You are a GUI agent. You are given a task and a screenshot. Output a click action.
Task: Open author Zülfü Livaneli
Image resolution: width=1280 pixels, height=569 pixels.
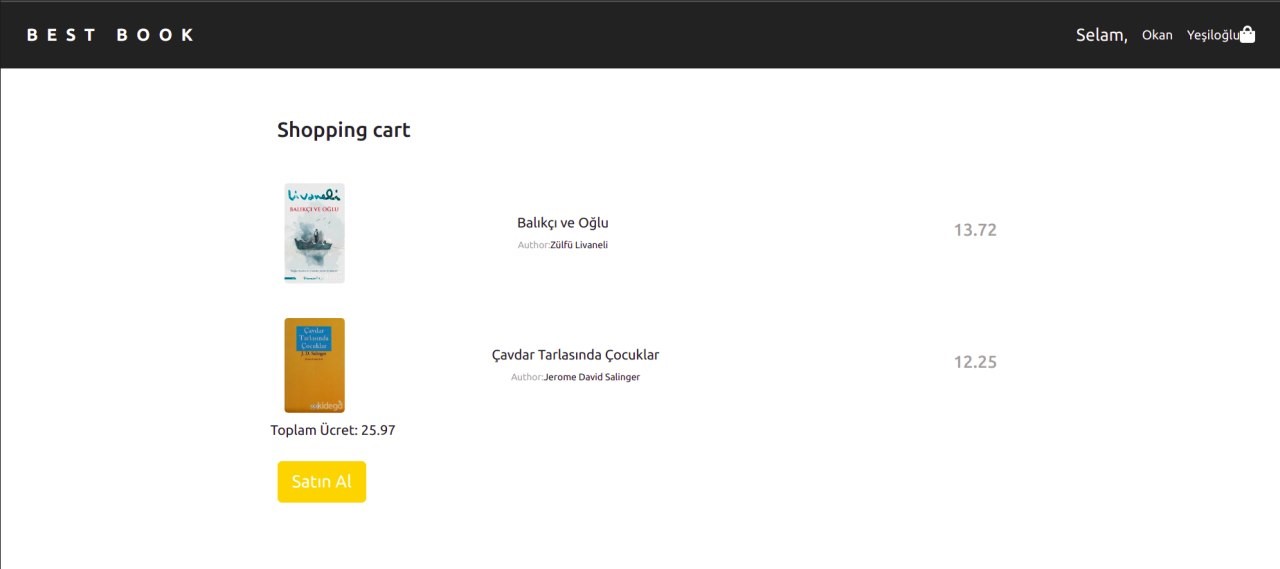pos(579,245)
